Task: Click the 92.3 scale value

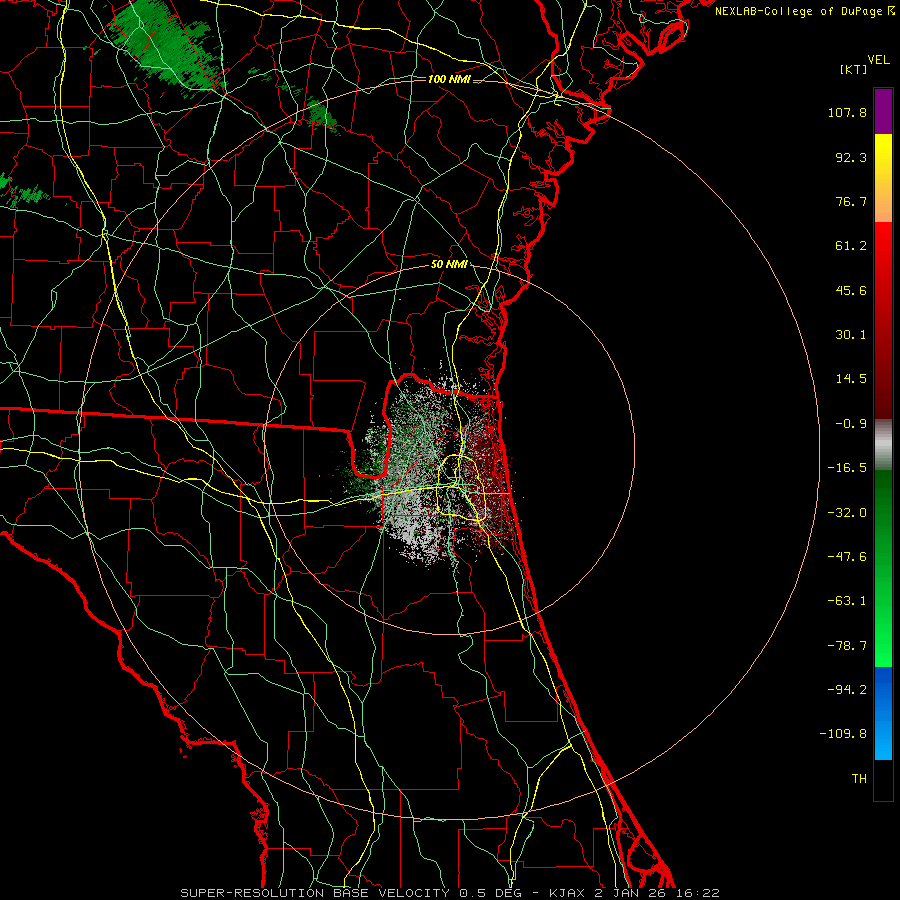Action: [851, 157]
